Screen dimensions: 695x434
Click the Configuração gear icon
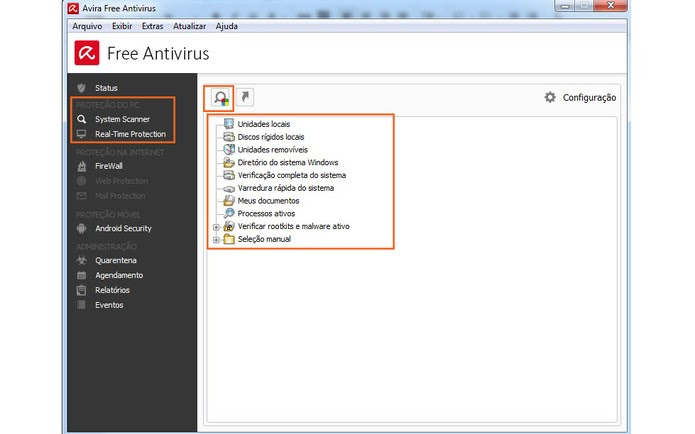[x=550, y=97]
